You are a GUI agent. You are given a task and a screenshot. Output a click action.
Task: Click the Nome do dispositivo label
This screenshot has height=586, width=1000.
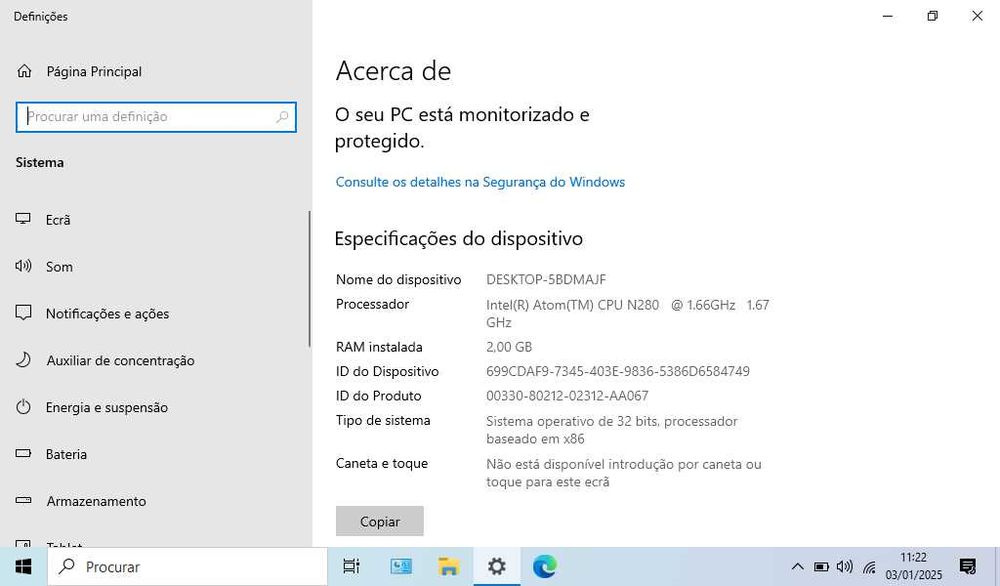click(x=399, y=279)
